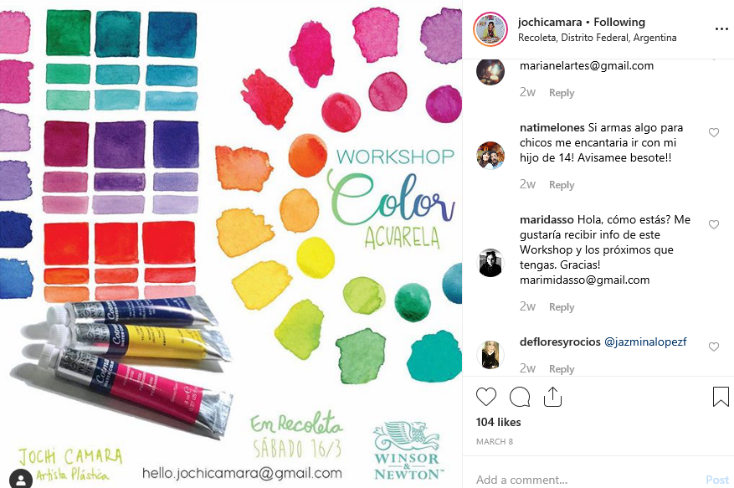Share the post using the share icon
Screen dimensions: 734x488
coord(552,397)
